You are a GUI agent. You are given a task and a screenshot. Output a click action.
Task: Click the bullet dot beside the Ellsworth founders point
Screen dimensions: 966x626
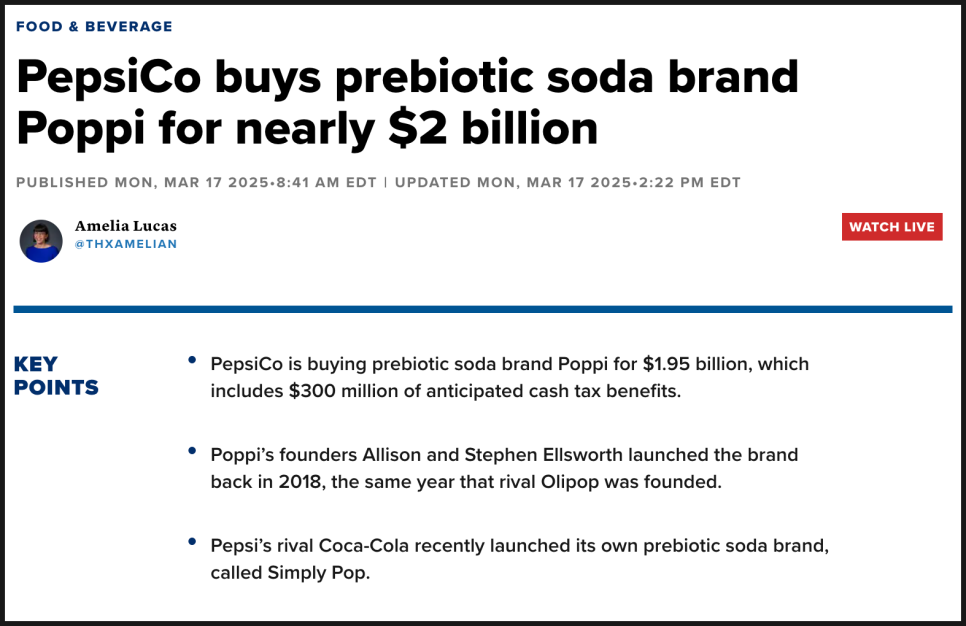pos(192,451)
